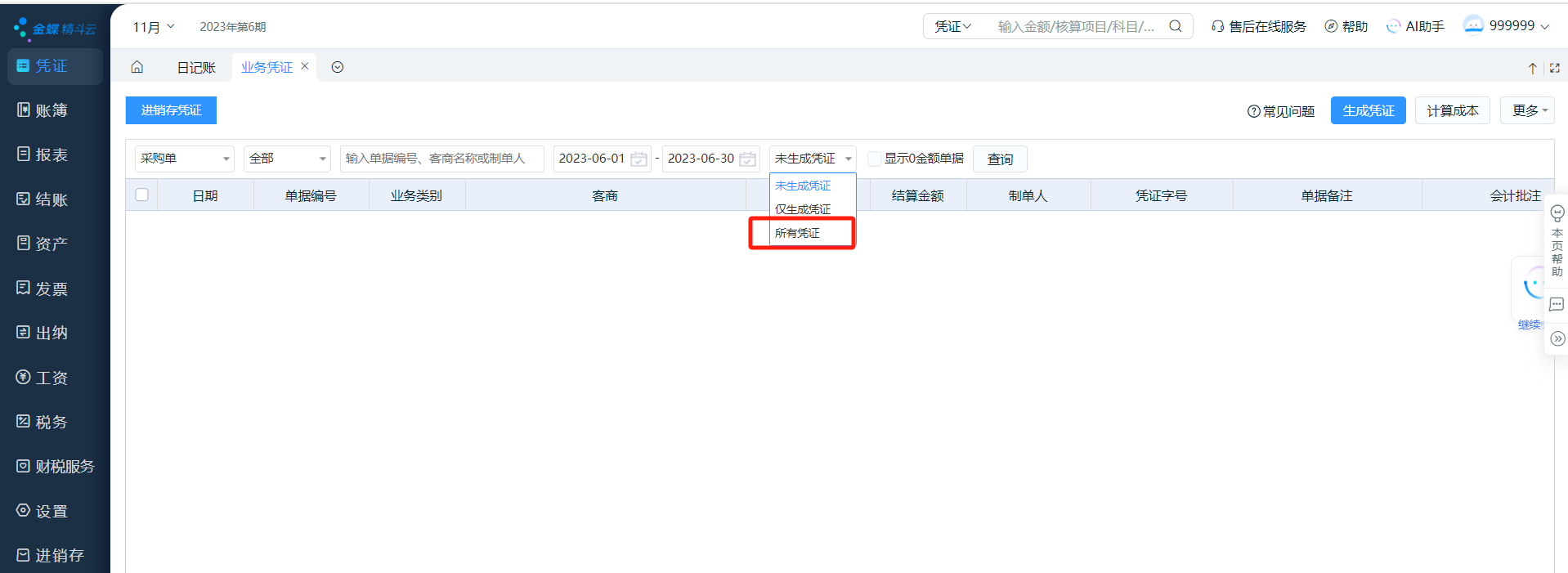Toggle the select-all checkbox in table header
Viewport: 1568px width, 573px height.
[142, 195]
